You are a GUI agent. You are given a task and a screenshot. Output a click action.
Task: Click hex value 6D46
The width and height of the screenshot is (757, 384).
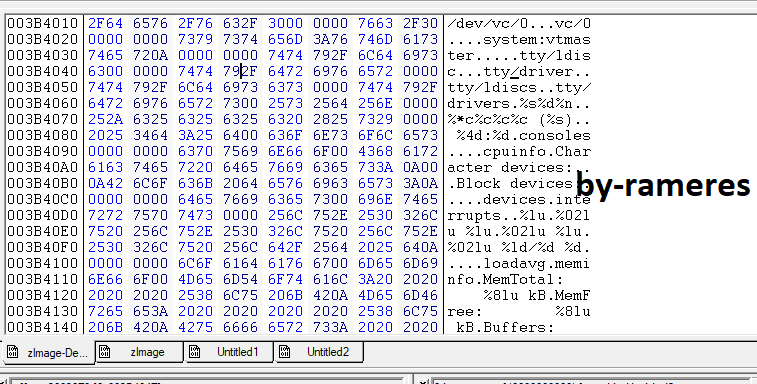[x=421, y=295]
